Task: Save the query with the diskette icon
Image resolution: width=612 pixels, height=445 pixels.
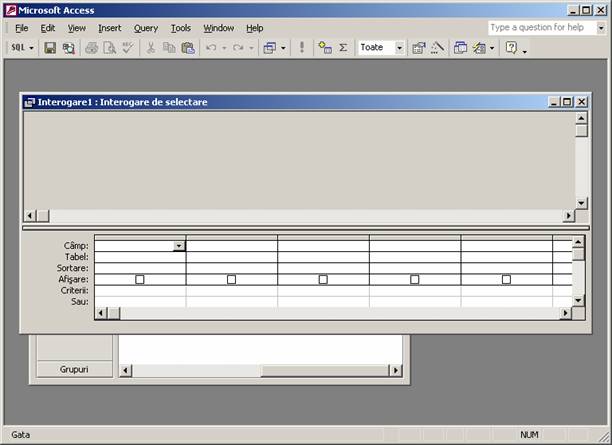Action: click(x=50, y=47)
